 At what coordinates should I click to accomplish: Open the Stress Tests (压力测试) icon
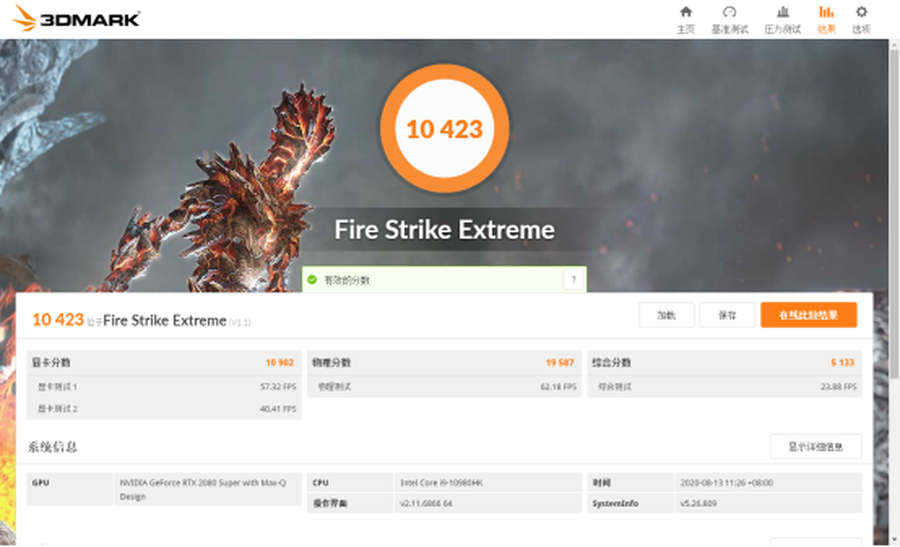tap(782, 18)
